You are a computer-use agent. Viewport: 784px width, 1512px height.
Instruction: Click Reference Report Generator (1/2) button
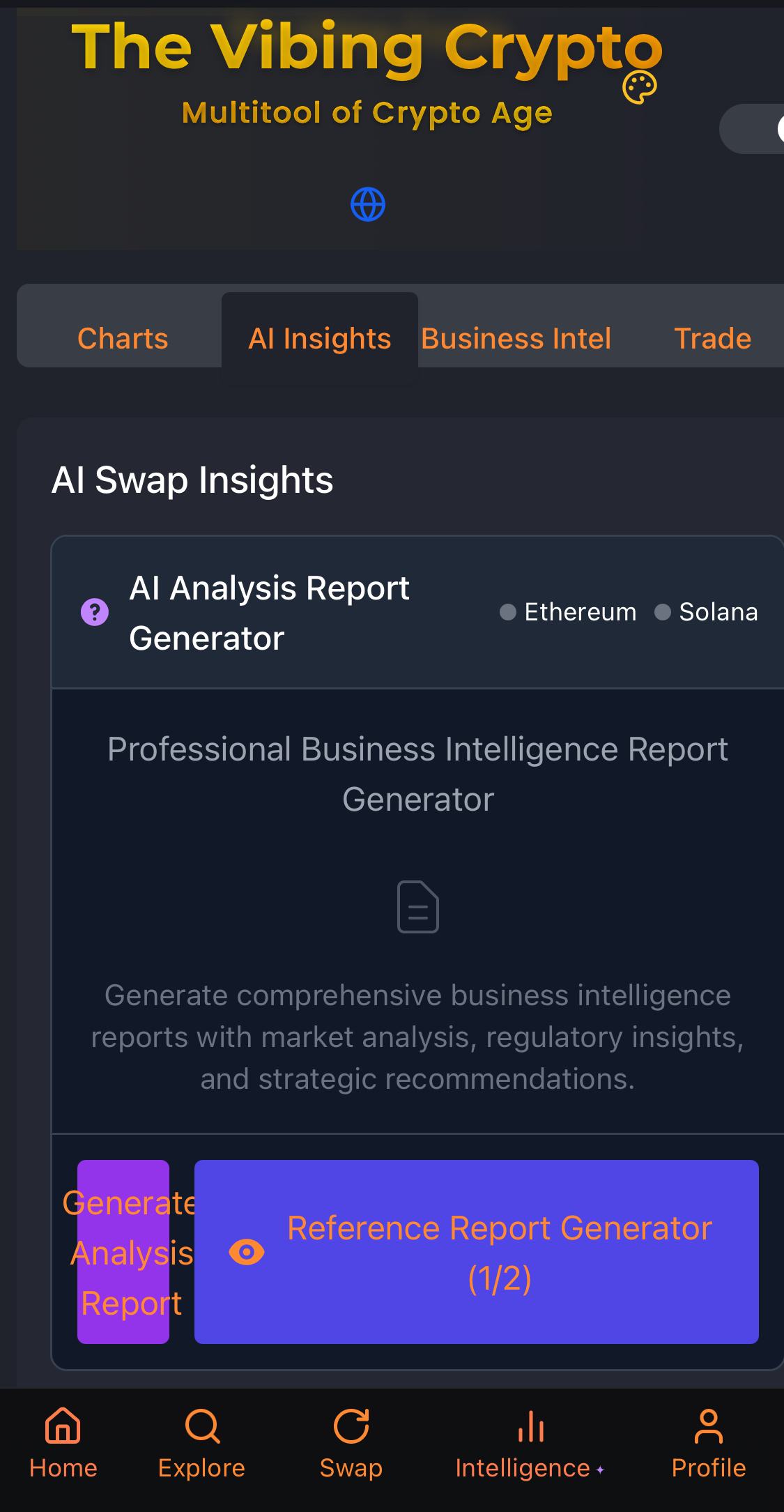(x=477, y=1252)
